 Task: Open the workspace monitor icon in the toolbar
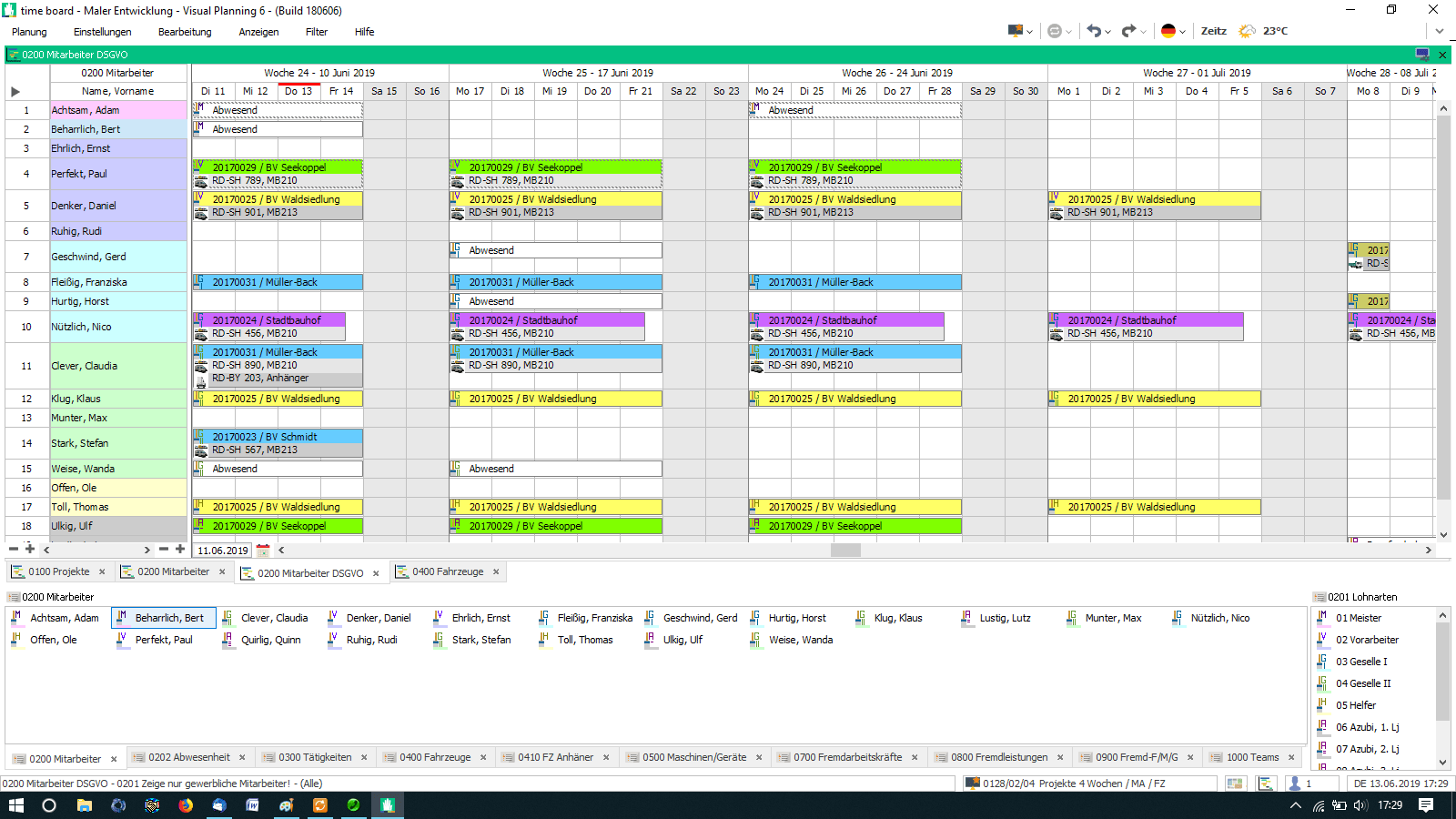[x=1015, y=31]
